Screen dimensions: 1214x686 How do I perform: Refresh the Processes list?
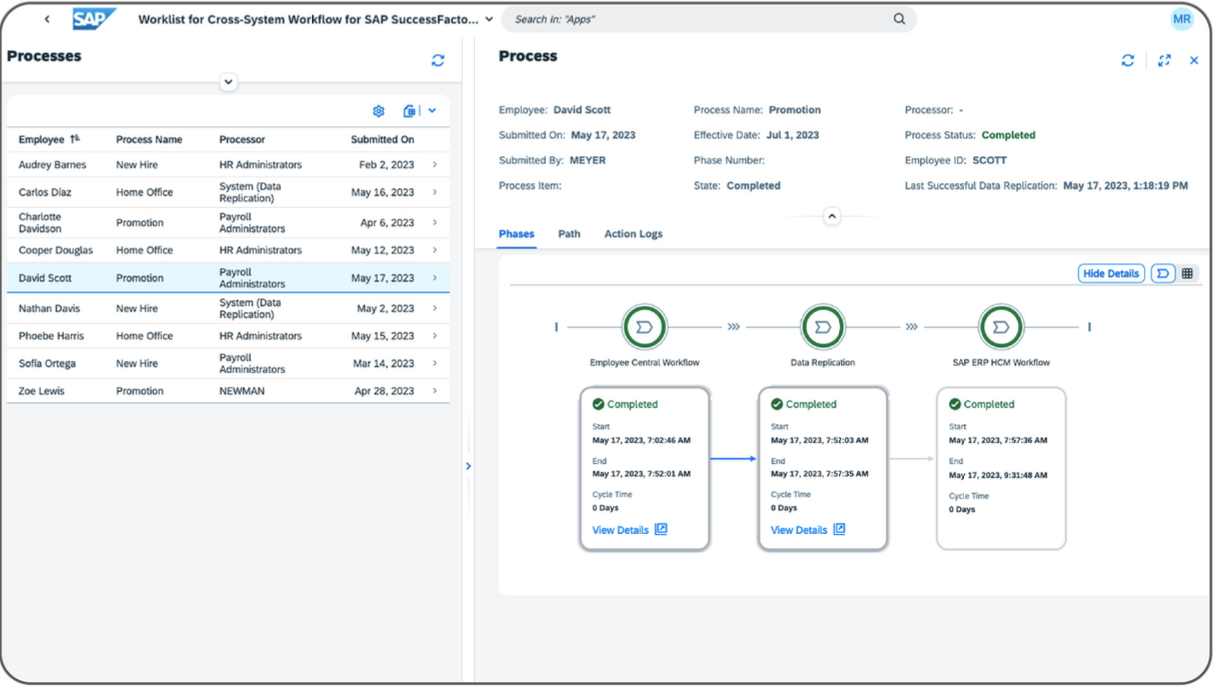[x=437, y=59]
